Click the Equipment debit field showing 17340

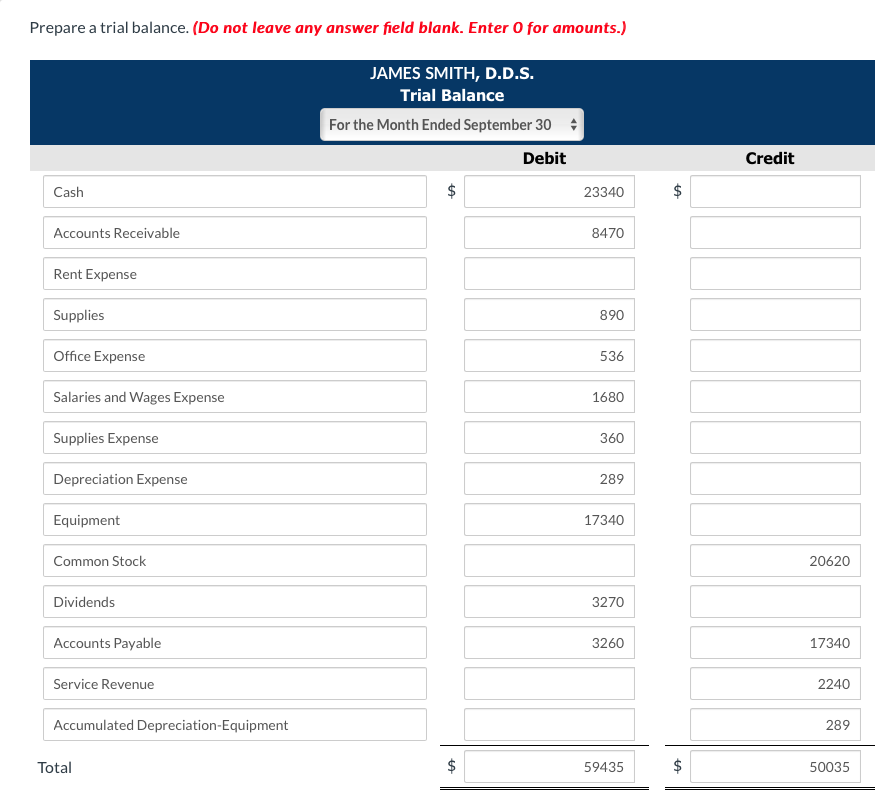coord(549,519)
